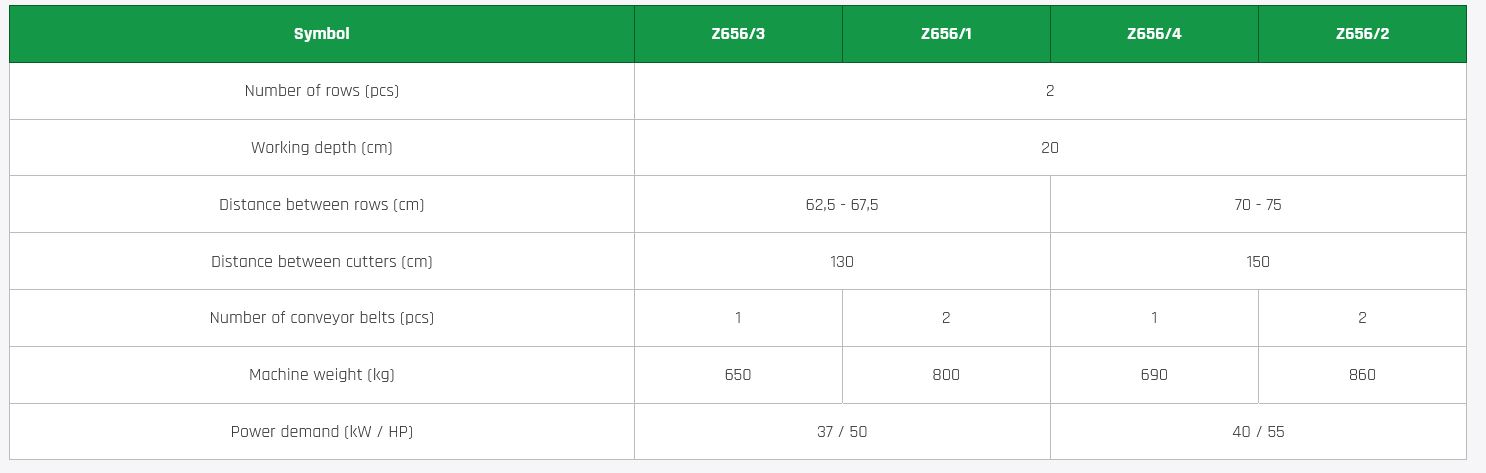The image size is (1486, 473).
Task: Click the Z656/2 column header
Action: 1362,34
